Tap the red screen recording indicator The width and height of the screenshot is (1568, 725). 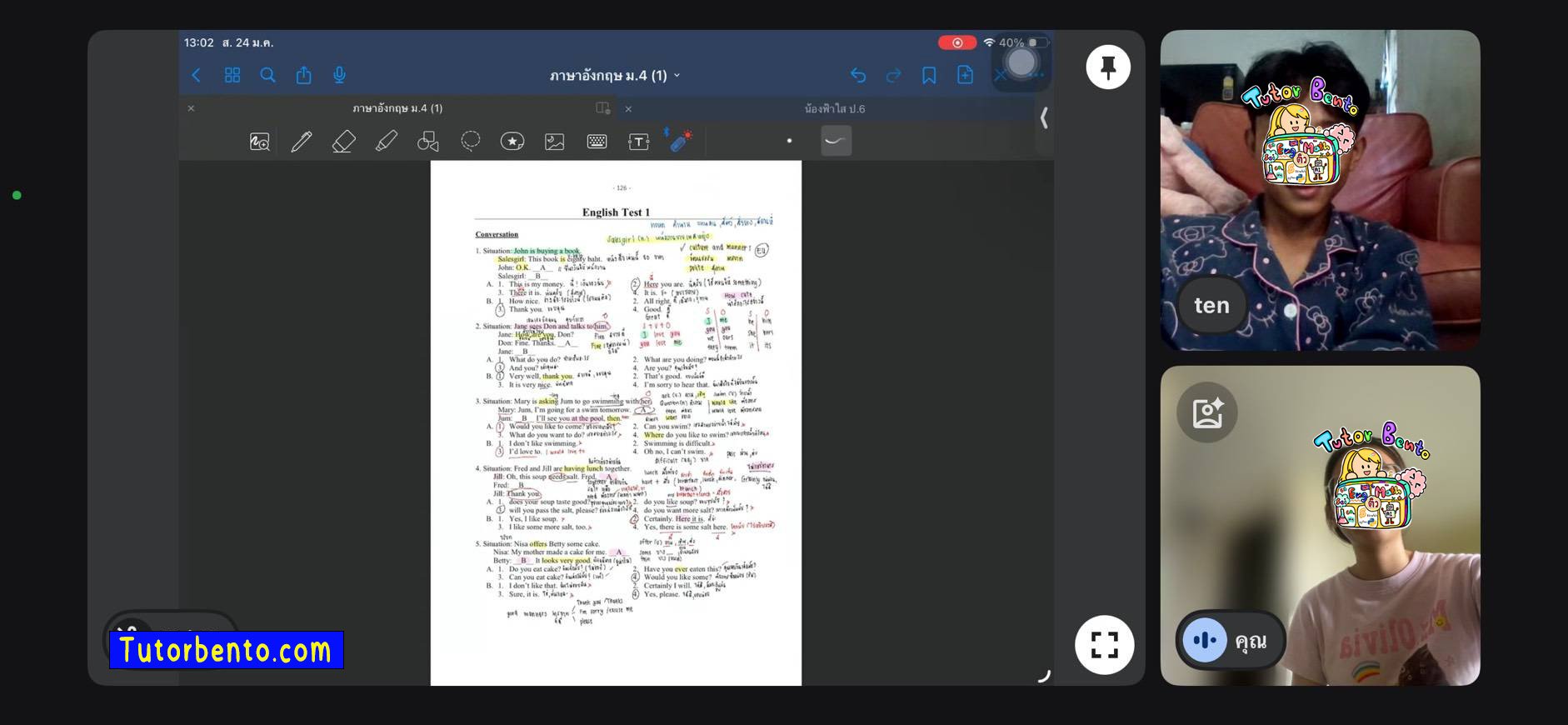coord(956,42)
